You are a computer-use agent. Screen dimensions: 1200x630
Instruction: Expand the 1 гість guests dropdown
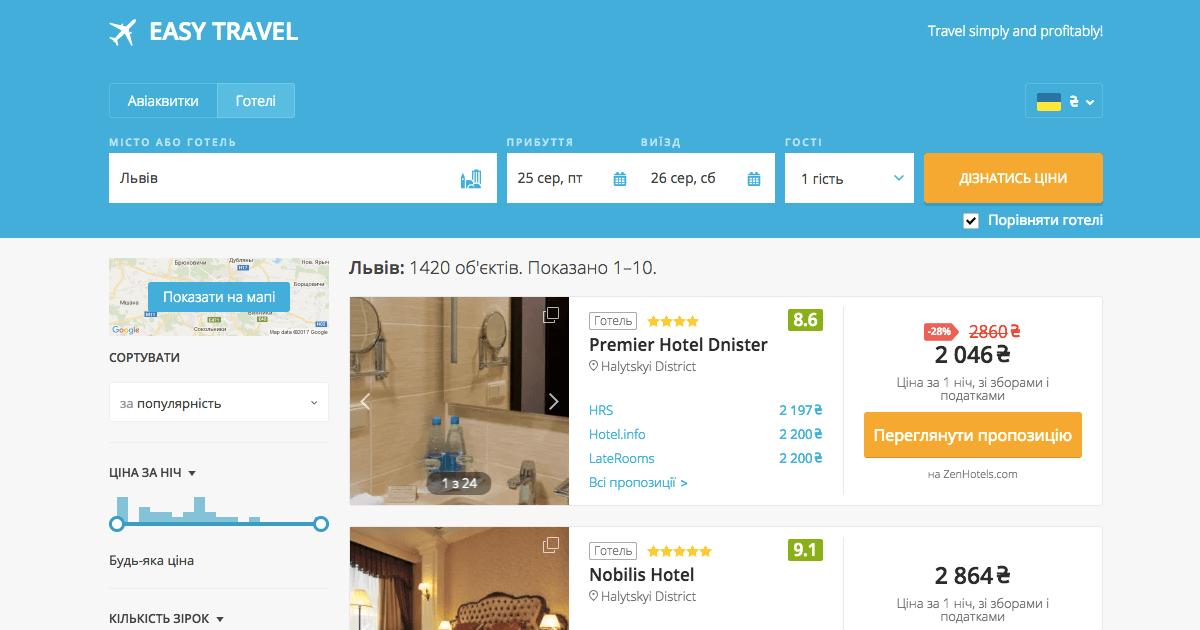pyautogui.click(x=849, y=178)
